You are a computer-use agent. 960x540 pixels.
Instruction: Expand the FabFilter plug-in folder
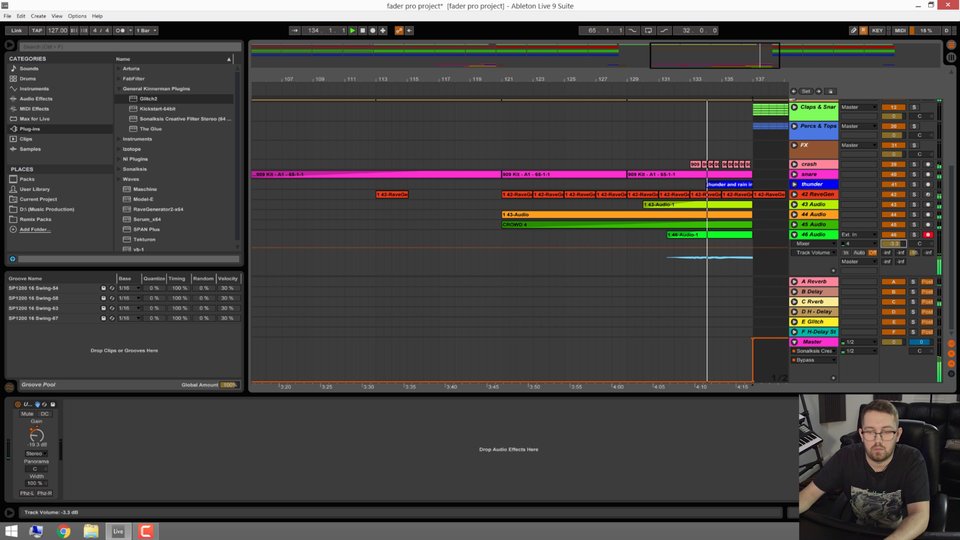pos(118,78)
